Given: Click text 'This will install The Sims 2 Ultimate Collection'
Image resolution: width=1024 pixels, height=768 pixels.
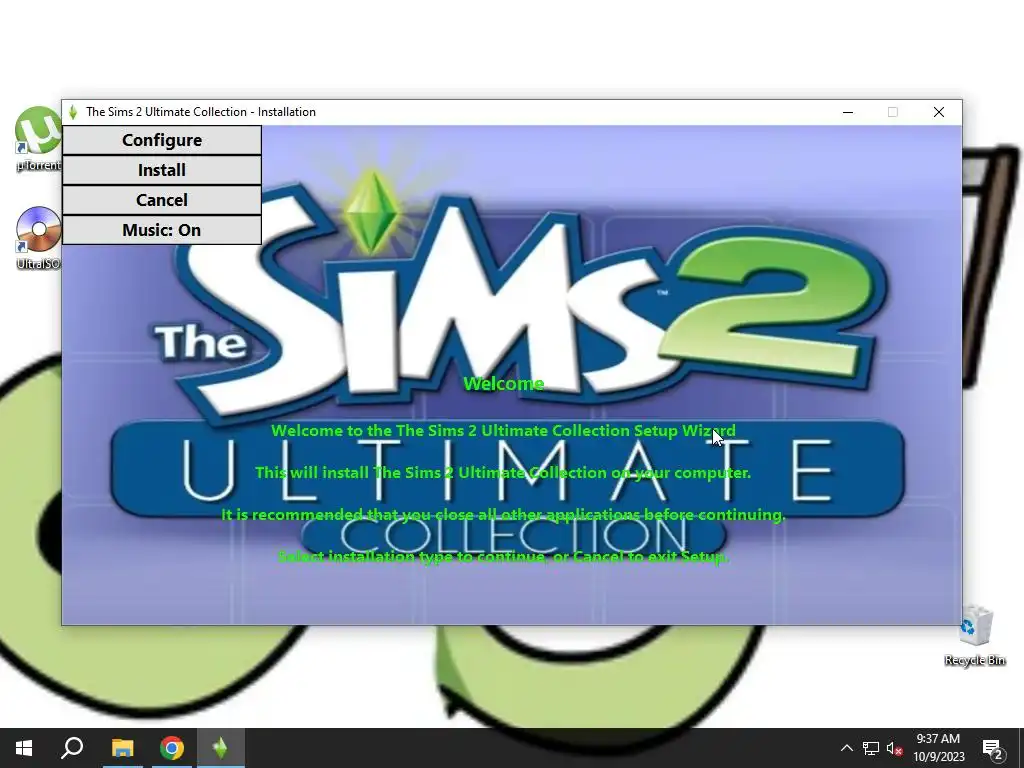Looking at the screenshot, I should [x=431, y=473].
